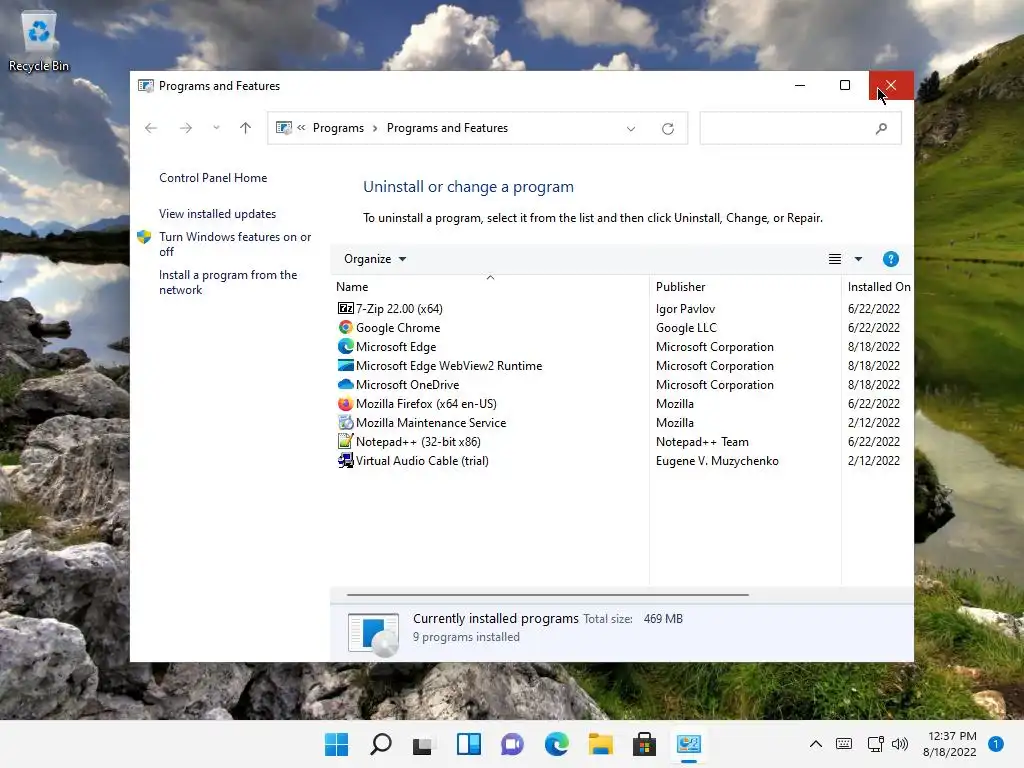Click the Google Chrome icon in list
The image size is (1024, 768).
345,327
